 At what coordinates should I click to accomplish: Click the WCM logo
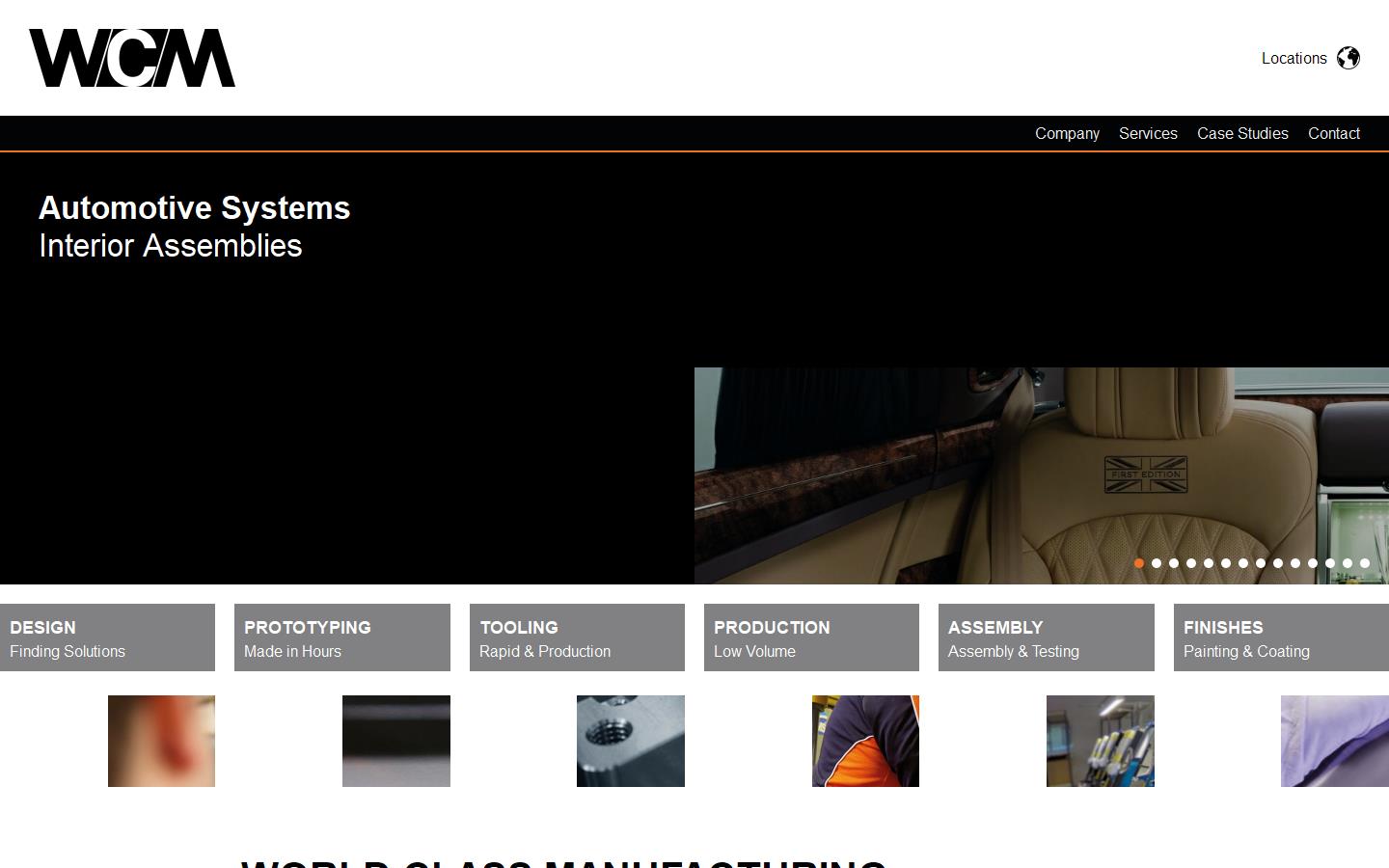[132, 58]
